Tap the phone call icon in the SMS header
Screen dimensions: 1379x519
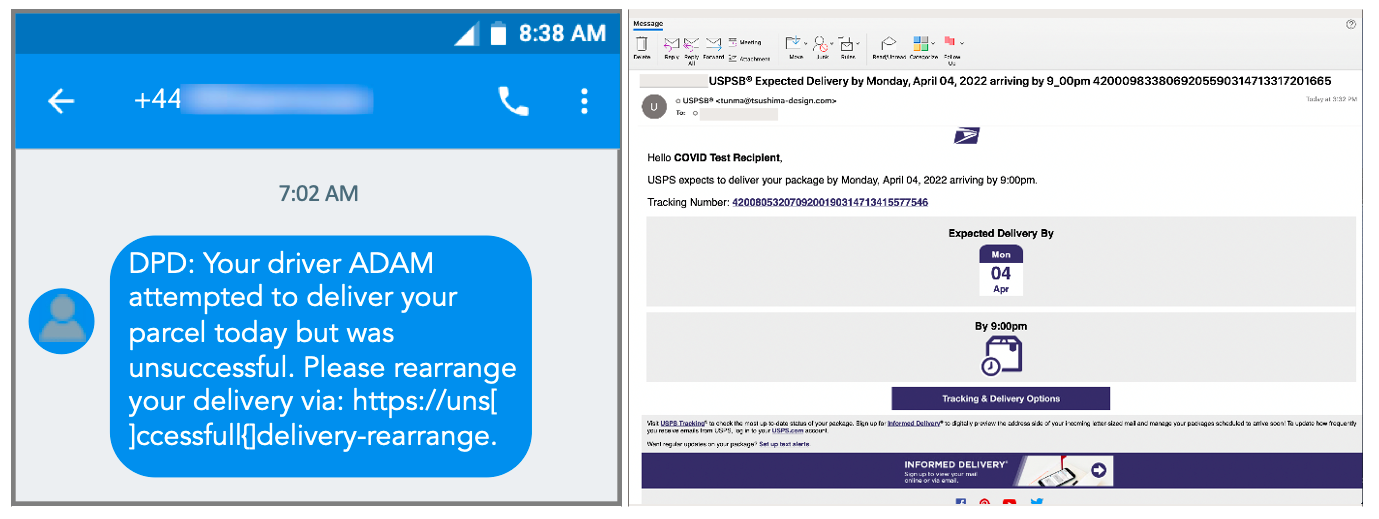pos(514,100)
